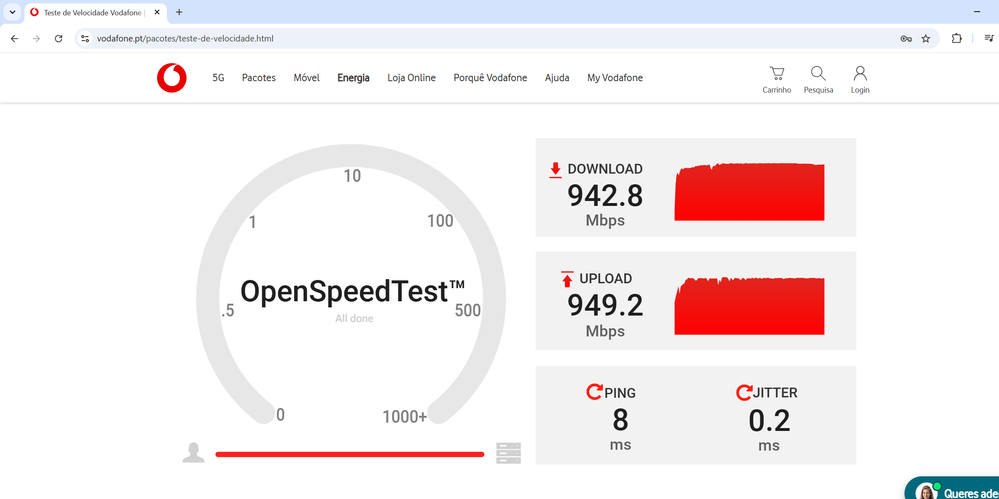The width and height of the screenshot is (999, 499).
Task: Click the 500 gauge label
Action: tap(468, 310)
